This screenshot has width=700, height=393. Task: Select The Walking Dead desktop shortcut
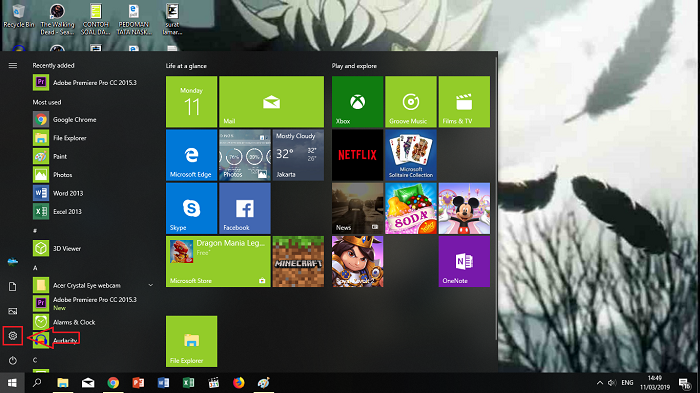(57, 19)
